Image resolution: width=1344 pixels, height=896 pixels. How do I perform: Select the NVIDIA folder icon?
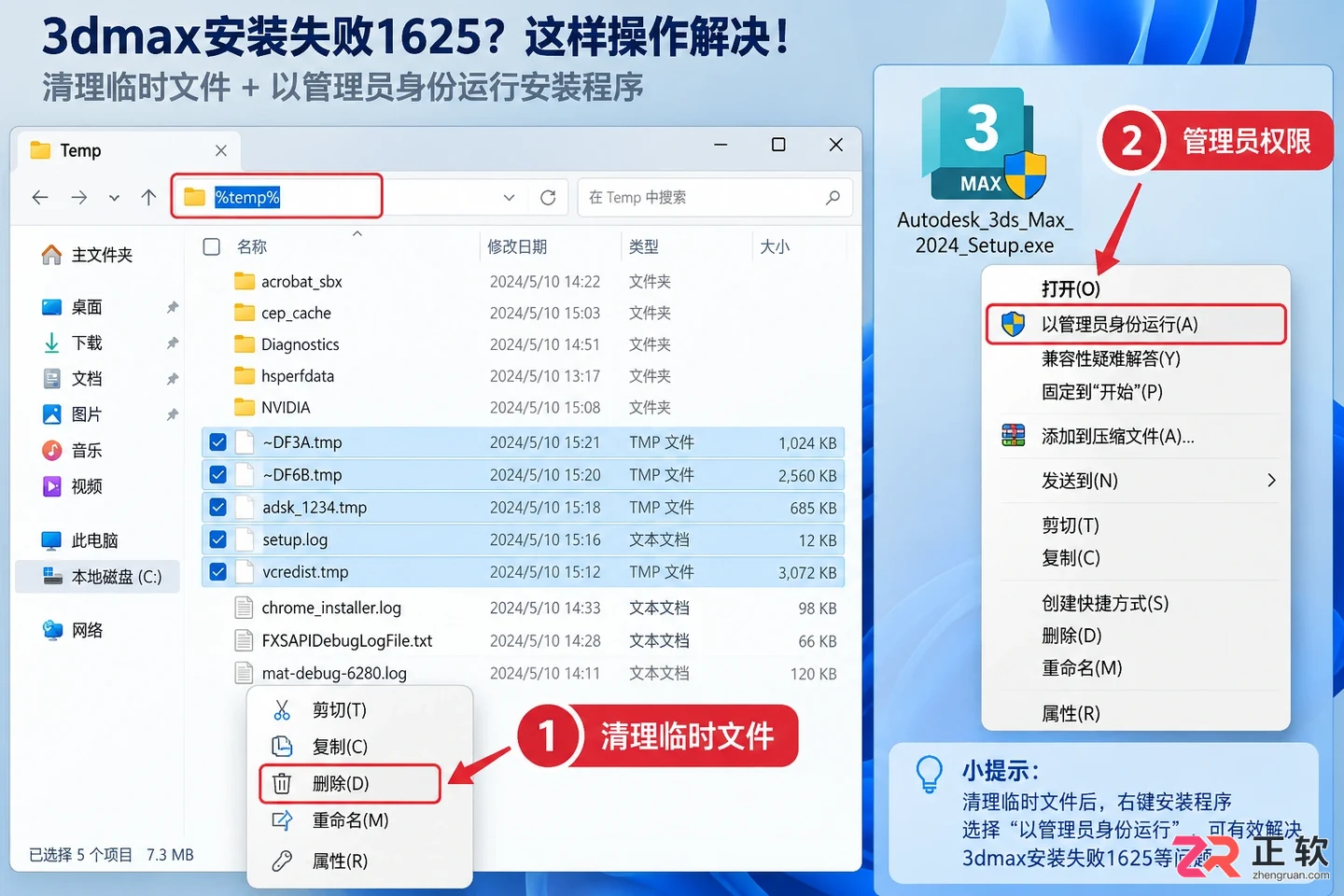pos(245,407)
